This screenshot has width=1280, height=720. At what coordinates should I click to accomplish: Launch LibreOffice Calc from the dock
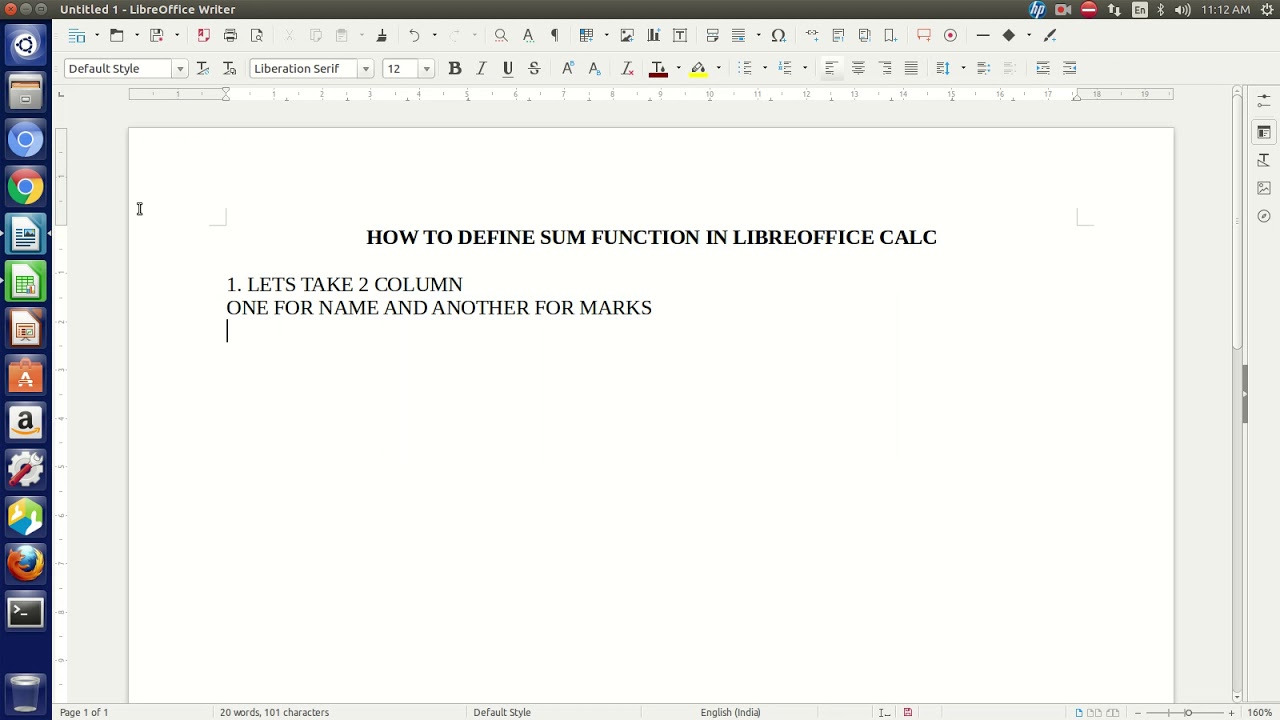pyautogui.click(x=26, y=282)
